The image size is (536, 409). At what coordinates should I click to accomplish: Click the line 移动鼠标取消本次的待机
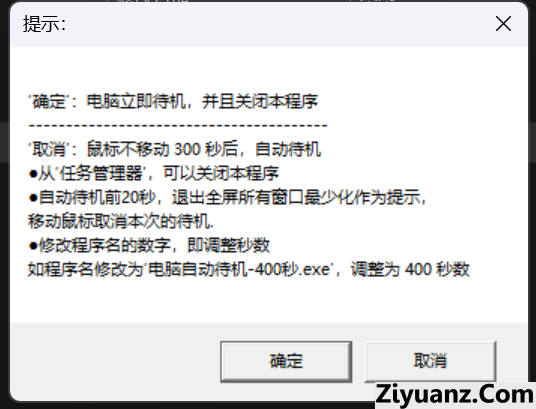click(x=121, y=221)
